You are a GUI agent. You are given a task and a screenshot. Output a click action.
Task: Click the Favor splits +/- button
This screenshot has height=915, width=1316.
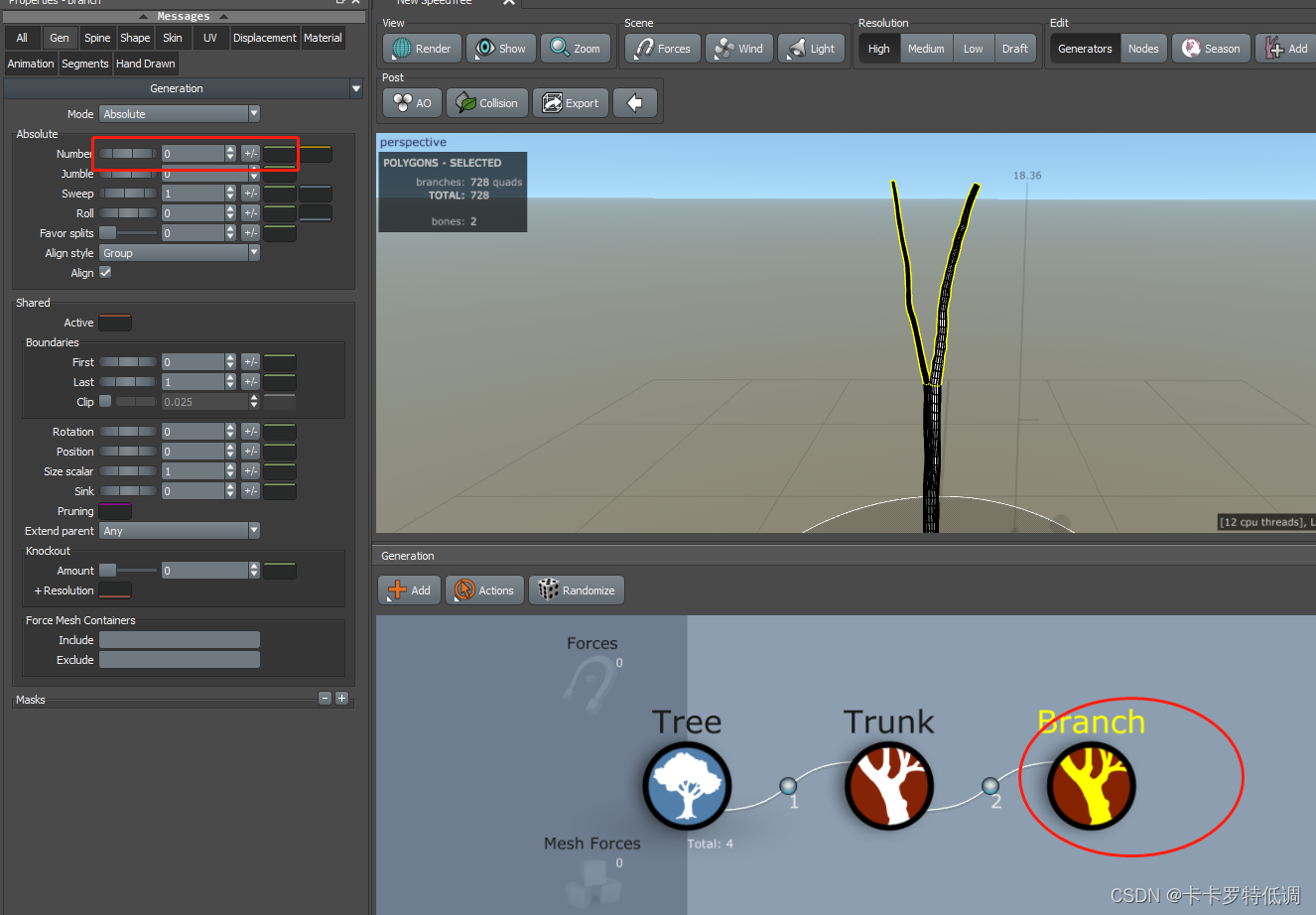[250, 233]
